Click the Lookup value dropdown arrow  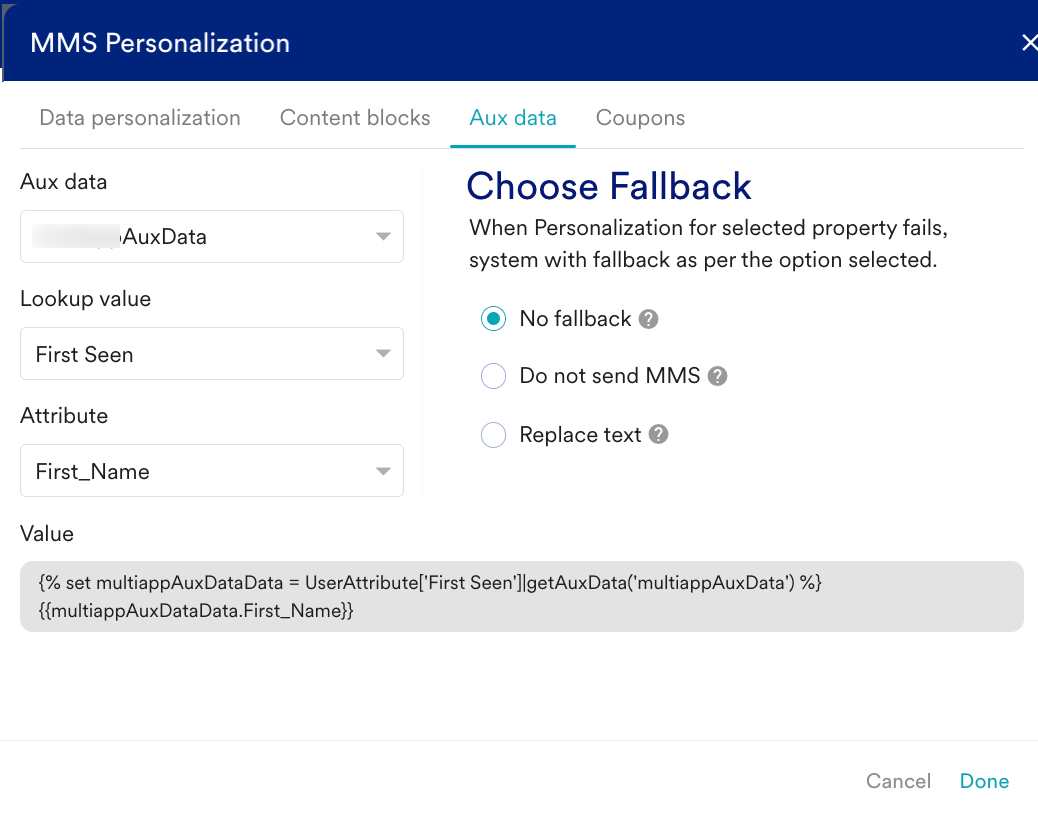(383, 354)
